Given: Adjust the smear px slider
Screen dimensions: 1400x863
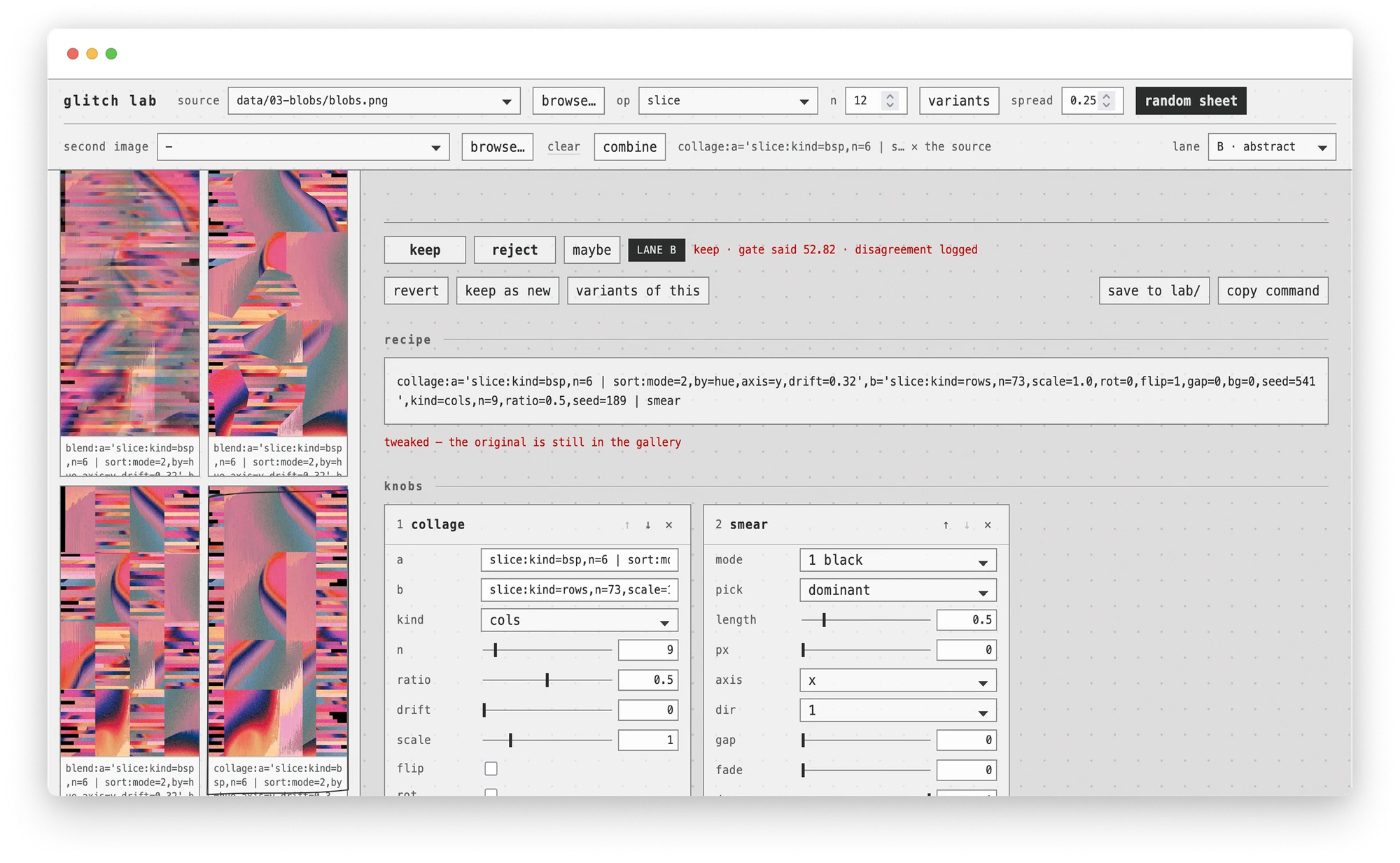Looking at the screenshot, I should point(866,650).
